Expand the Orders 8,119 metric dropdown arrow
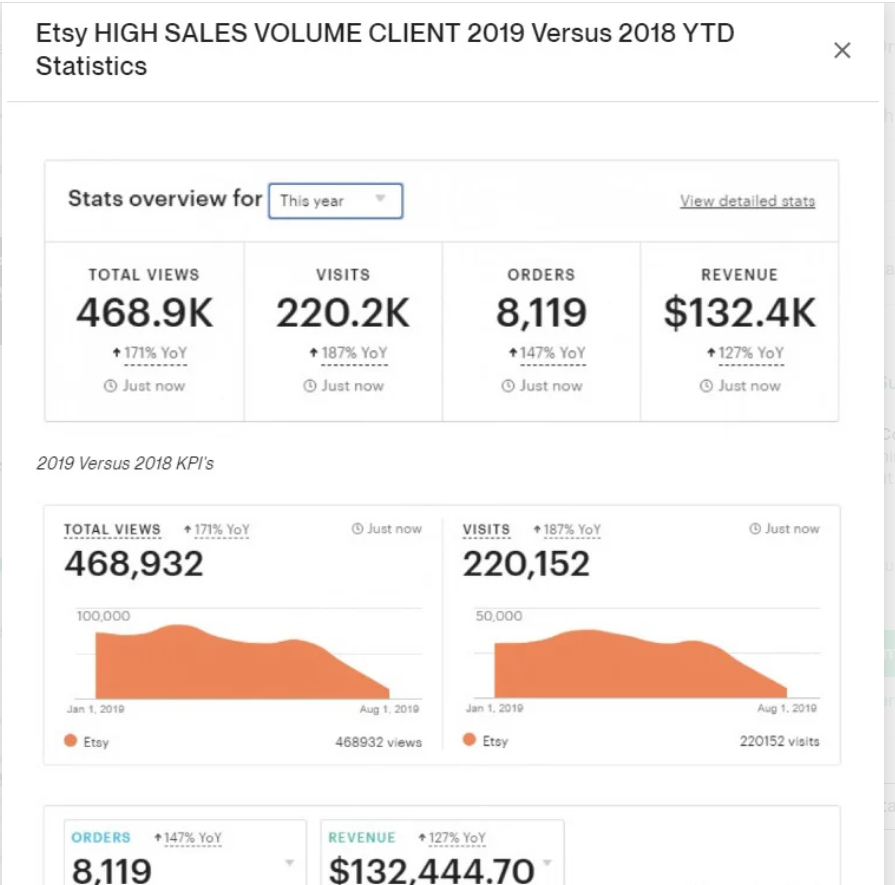Screen dimensions: 895x885 (290, 862)
